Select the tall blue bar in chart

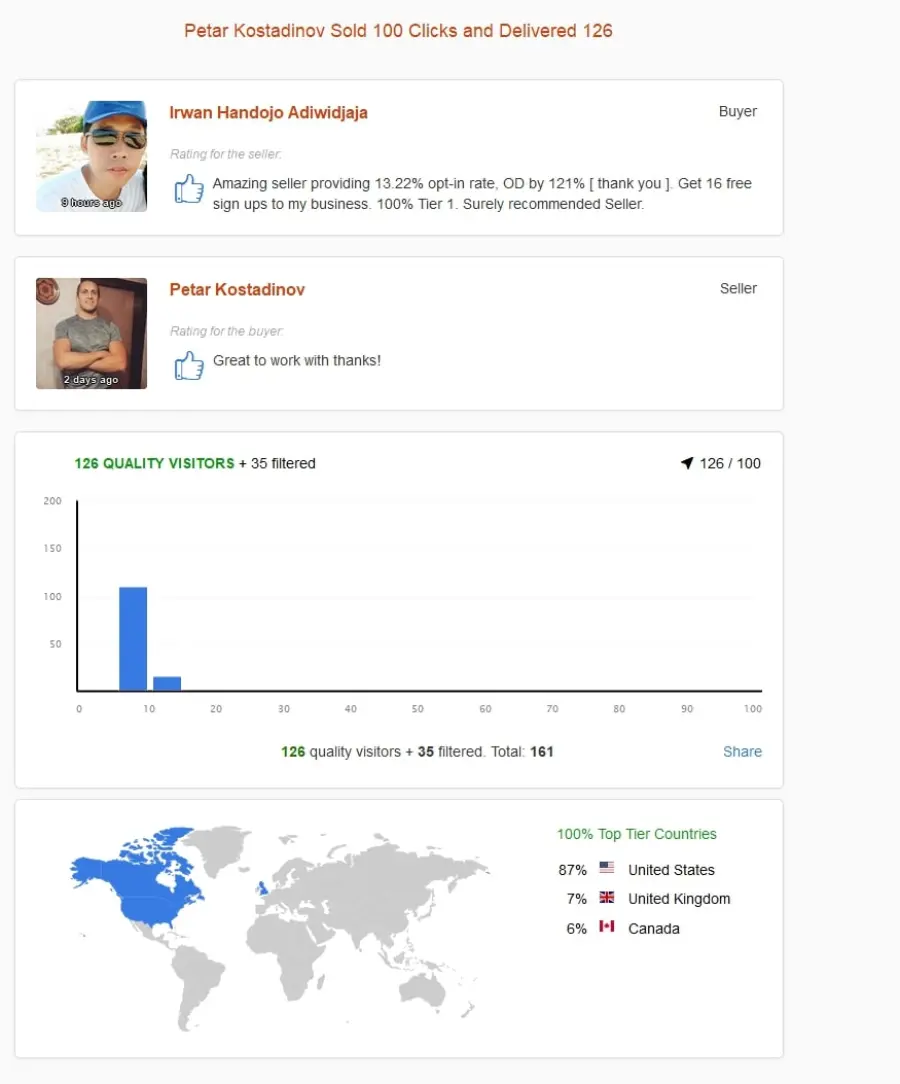133,639
